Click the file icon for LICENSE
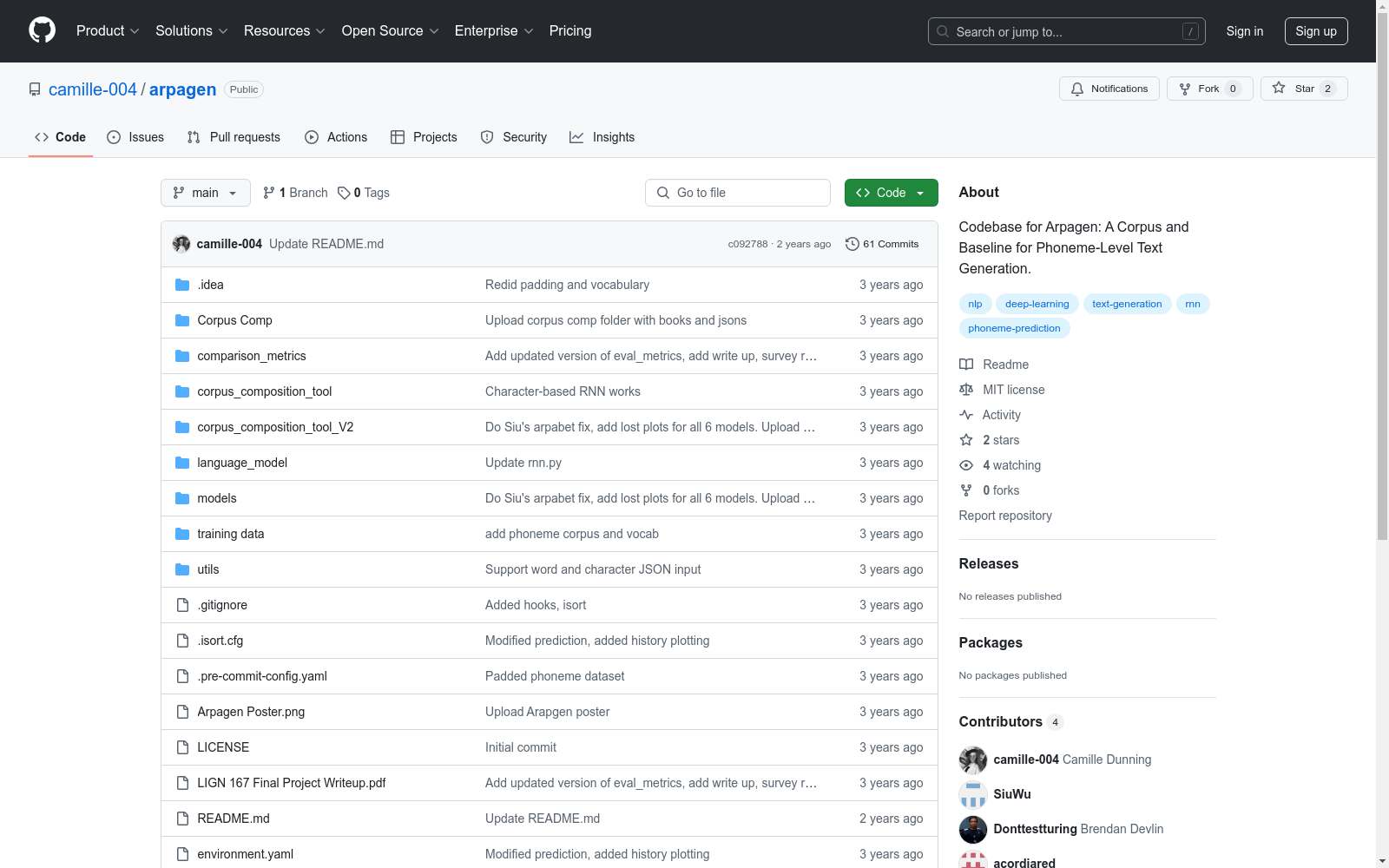Viewport: 1389px width, 868px height. pos(182,747)
